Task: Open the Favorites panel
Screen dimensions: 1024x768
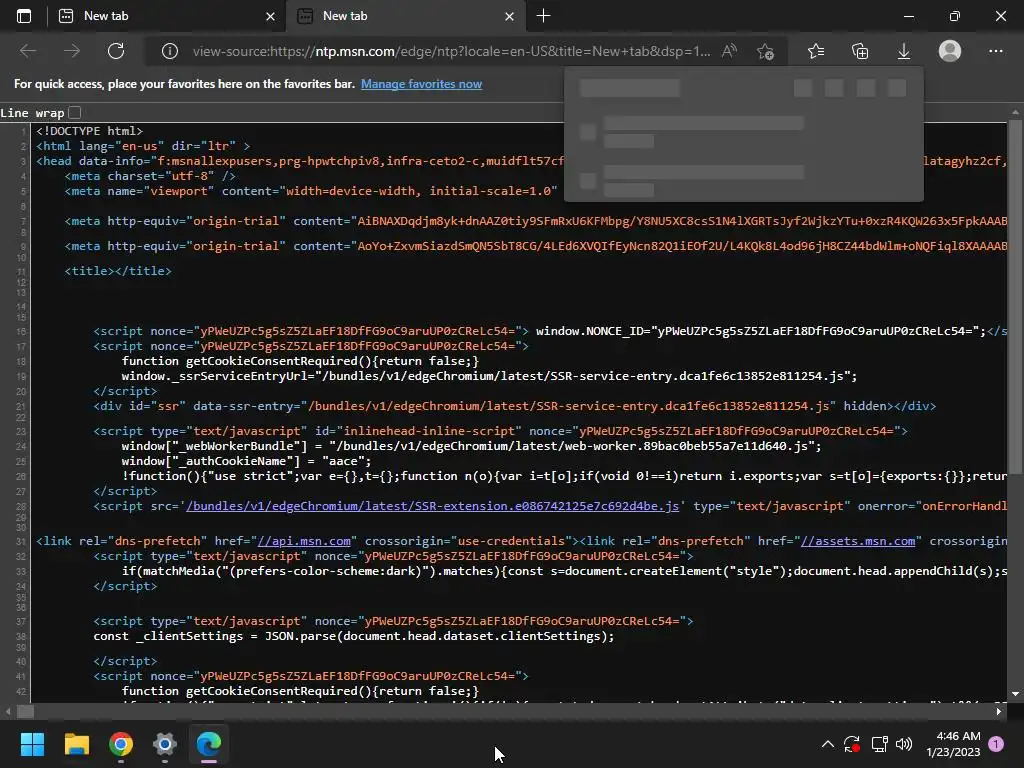Action: [816, 51]
